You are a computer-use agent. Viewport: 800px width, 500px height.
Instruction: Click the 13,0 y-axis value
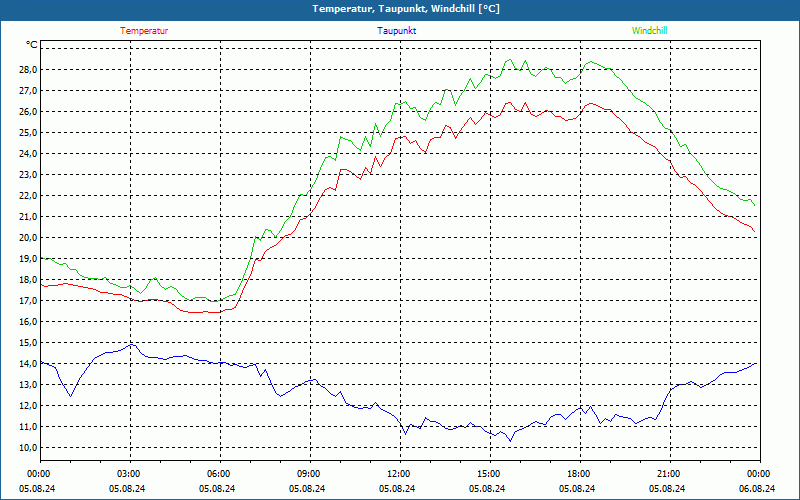[29, 385]
